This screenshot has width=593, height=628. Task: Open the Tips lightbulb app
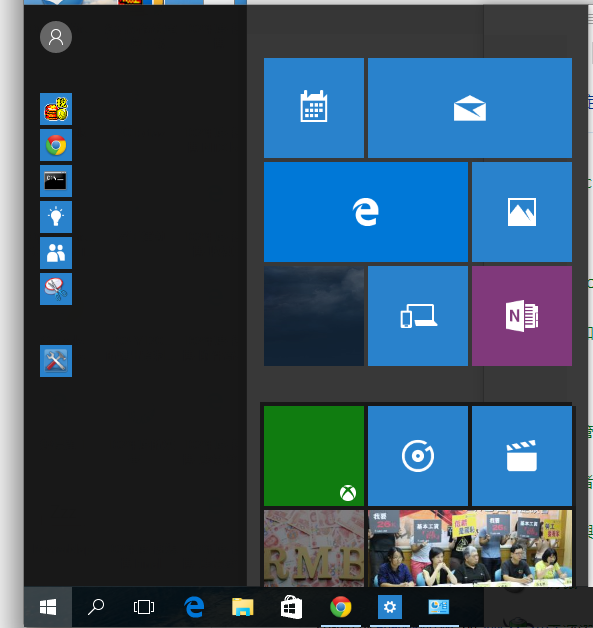pyautogui.click(x=56, y=217)
